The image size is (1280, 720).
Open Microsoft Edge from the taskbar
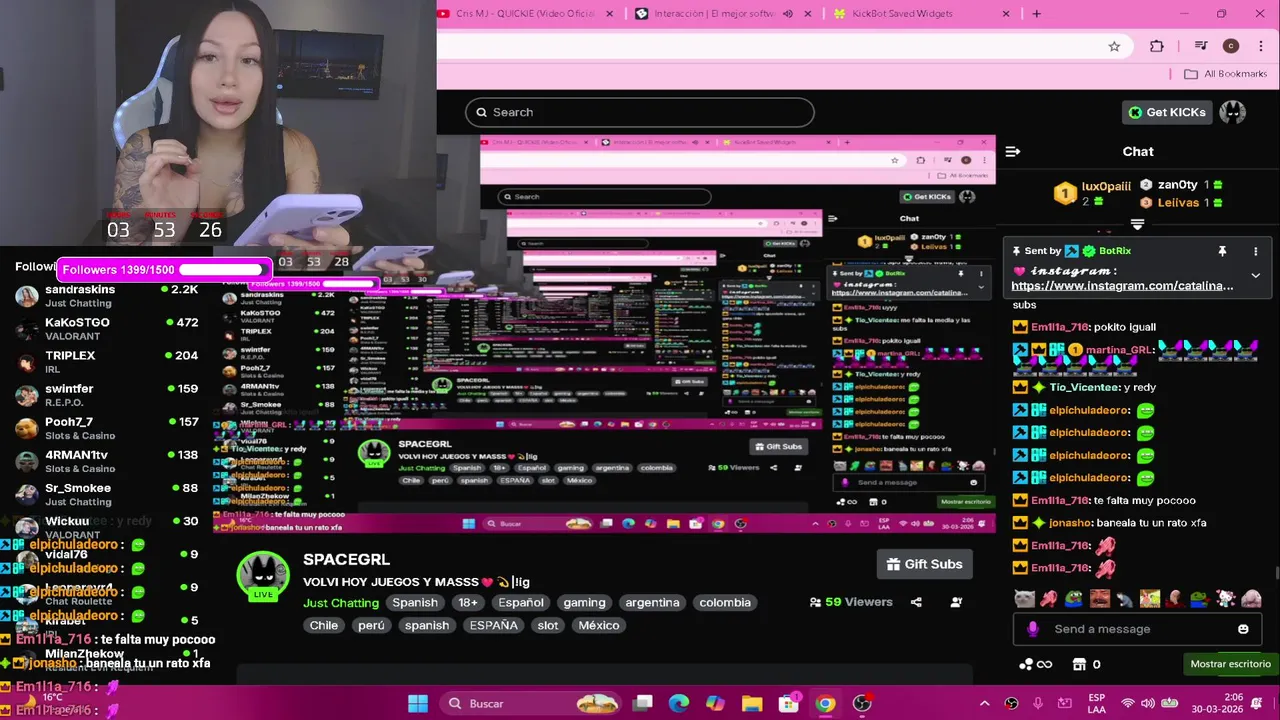pos(679,703)
